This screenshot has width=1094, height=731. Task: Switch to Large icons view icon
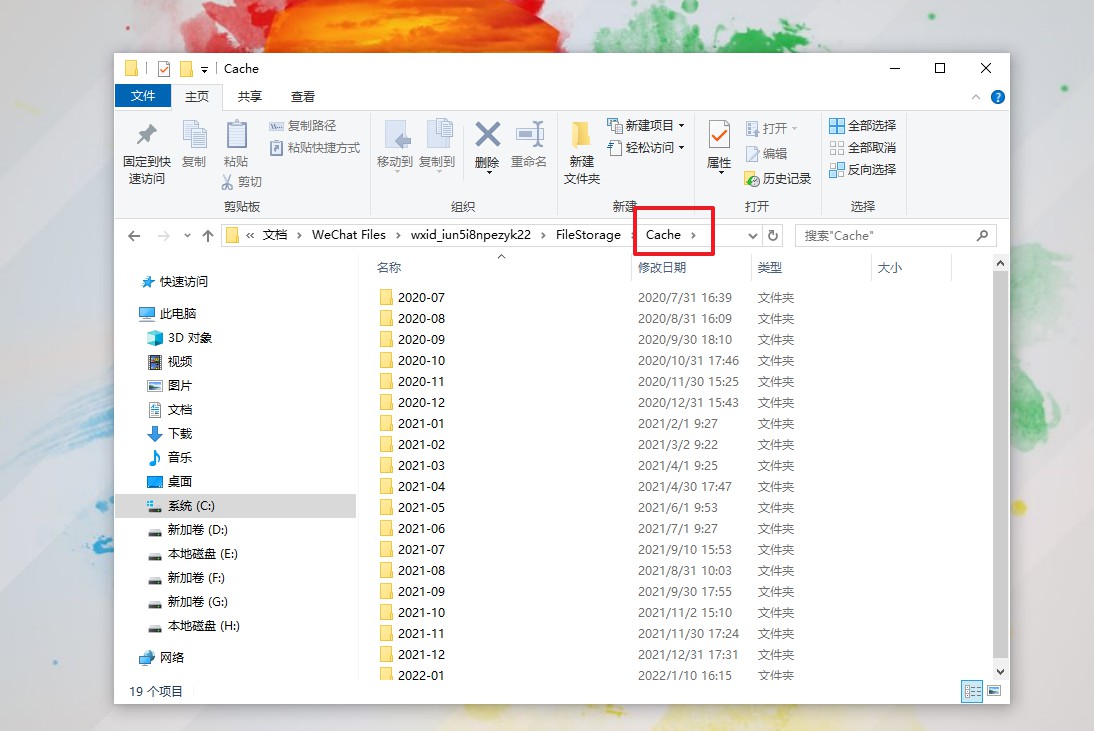coord(994,691)
